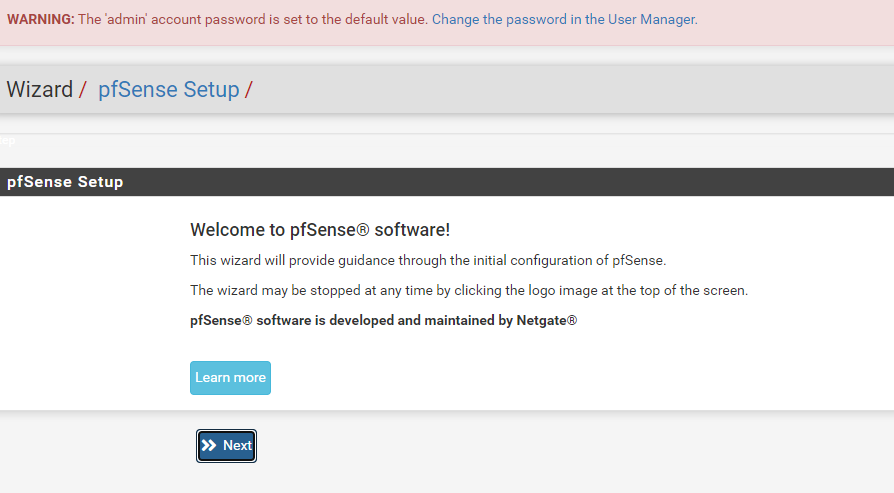This screenshot has height=493, width=894.
Task: Click the red slash after Wizard breadcrumb
Action: tap(82, 90)
